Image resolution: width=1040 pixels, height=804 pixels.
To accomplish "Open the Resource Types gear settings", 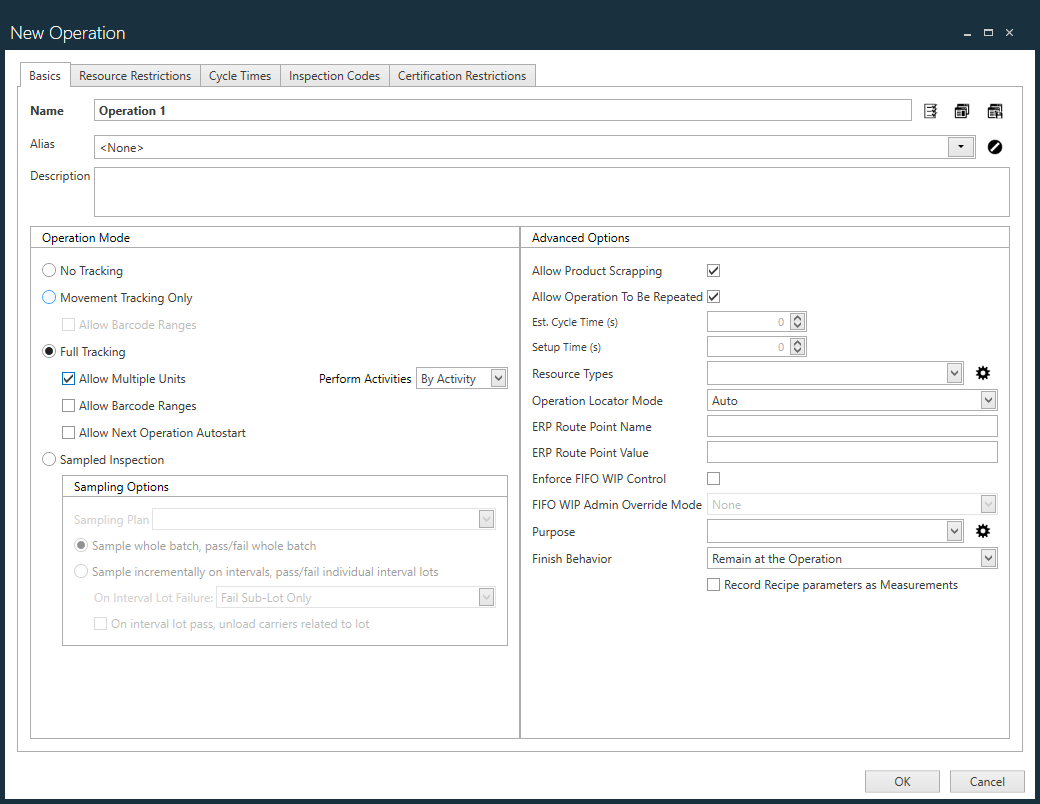I will [982, 372].
